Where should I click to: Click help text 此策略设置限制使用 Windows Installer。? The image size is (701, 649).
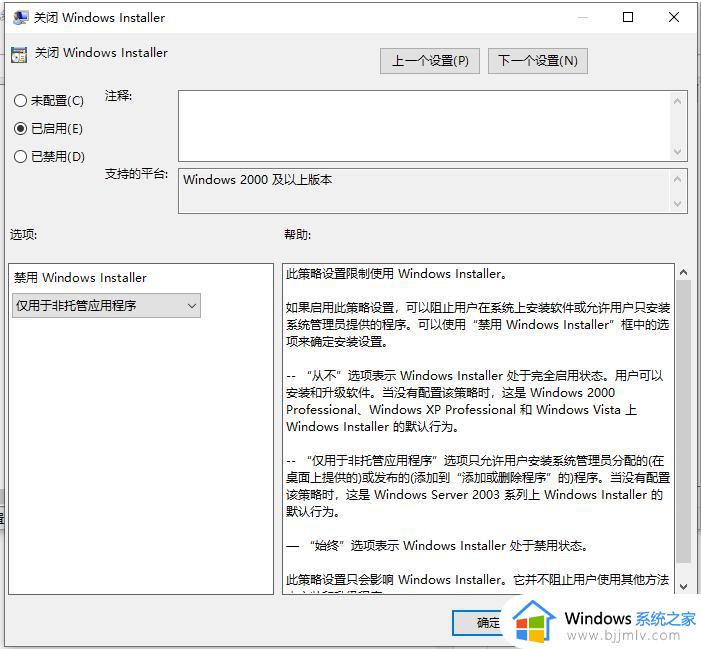click(397, 274)
